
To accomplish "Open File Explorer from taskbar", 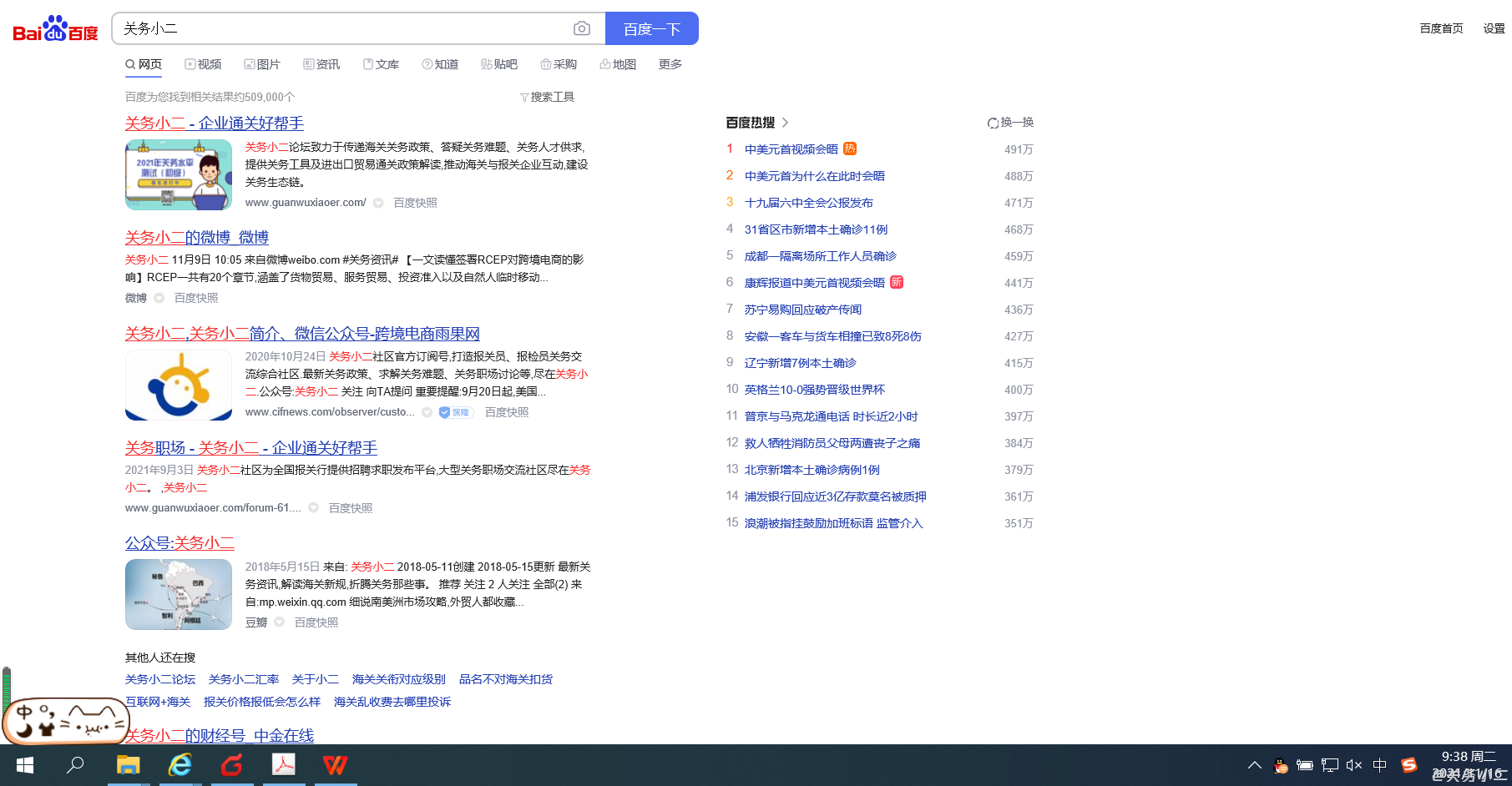I will click(x=128, y=765).
